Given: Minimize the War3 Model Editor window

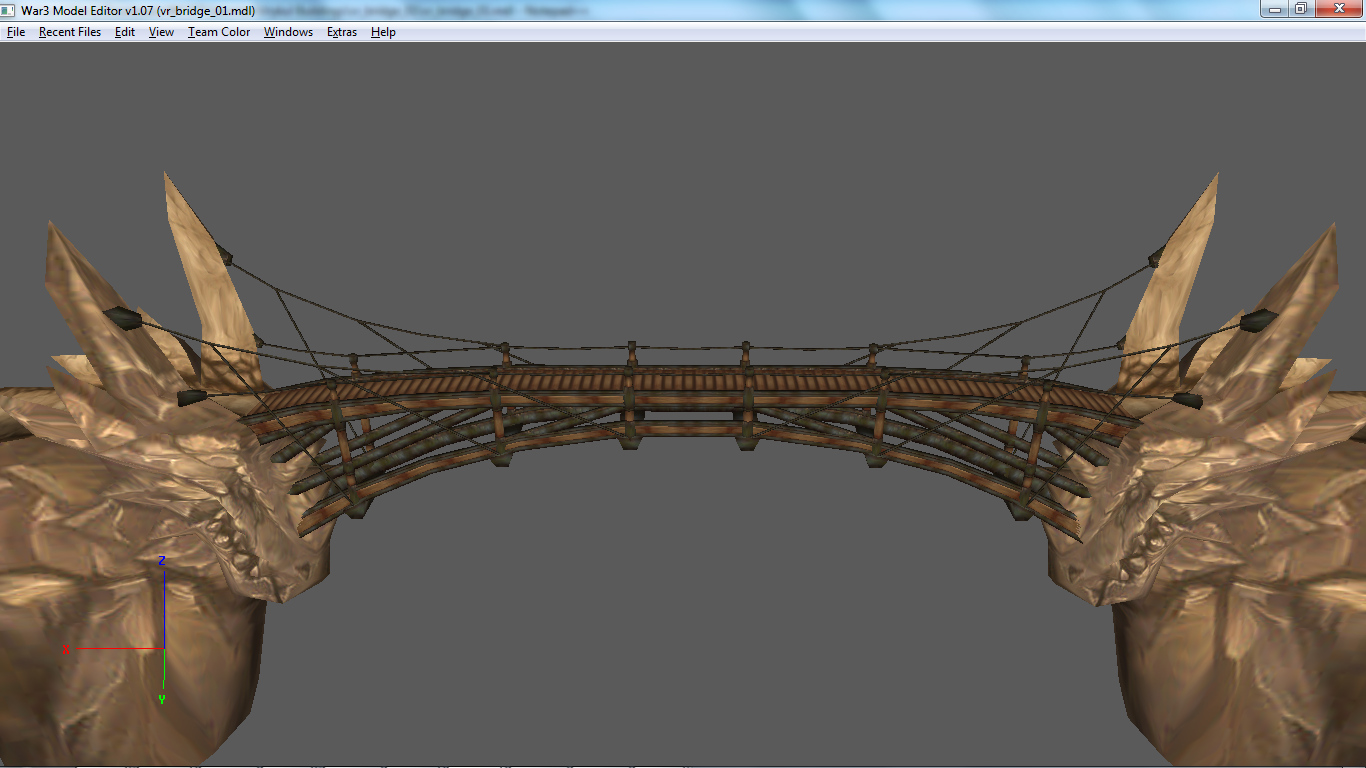Looking at the screenshot, I should coord(1273,9).
